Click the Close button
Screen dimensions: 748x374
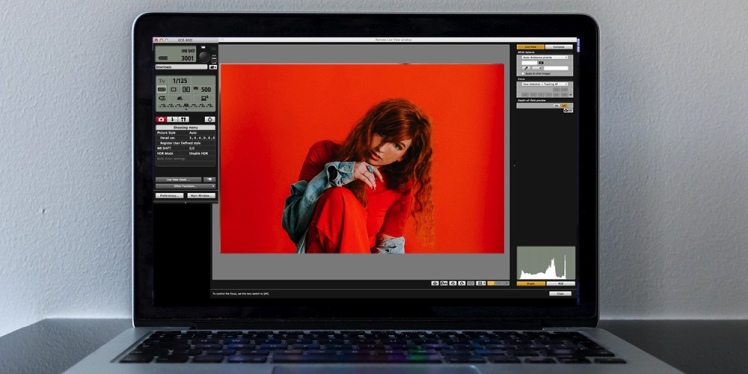pyautogui.click(x=560, y=293)
